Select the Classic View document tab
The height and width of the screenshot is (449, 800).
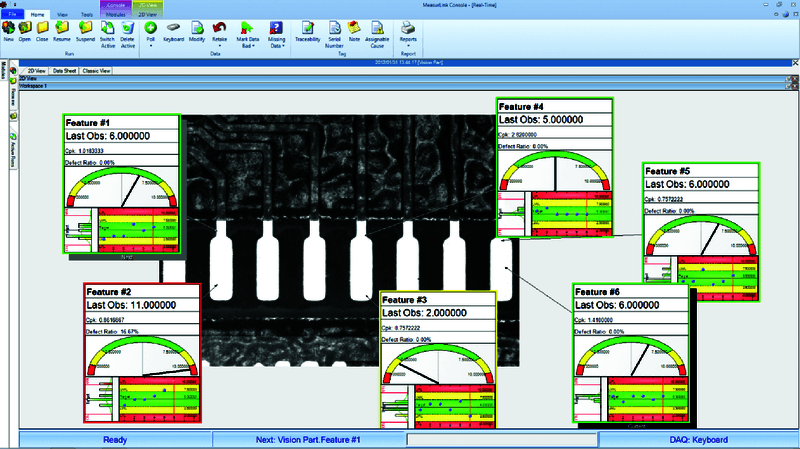(x=96, y=71)
